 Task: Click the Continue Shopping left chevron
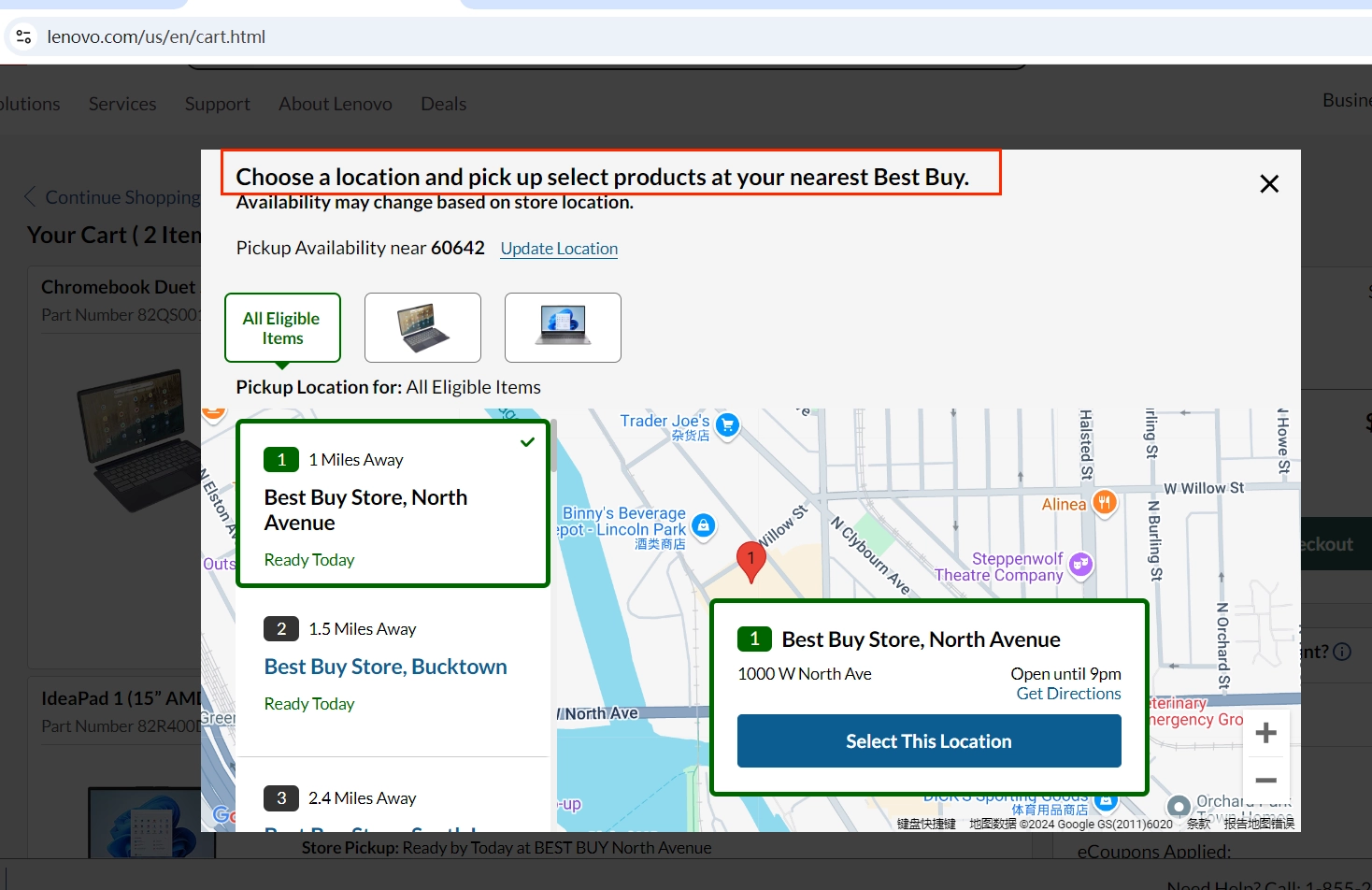(30, 196)
